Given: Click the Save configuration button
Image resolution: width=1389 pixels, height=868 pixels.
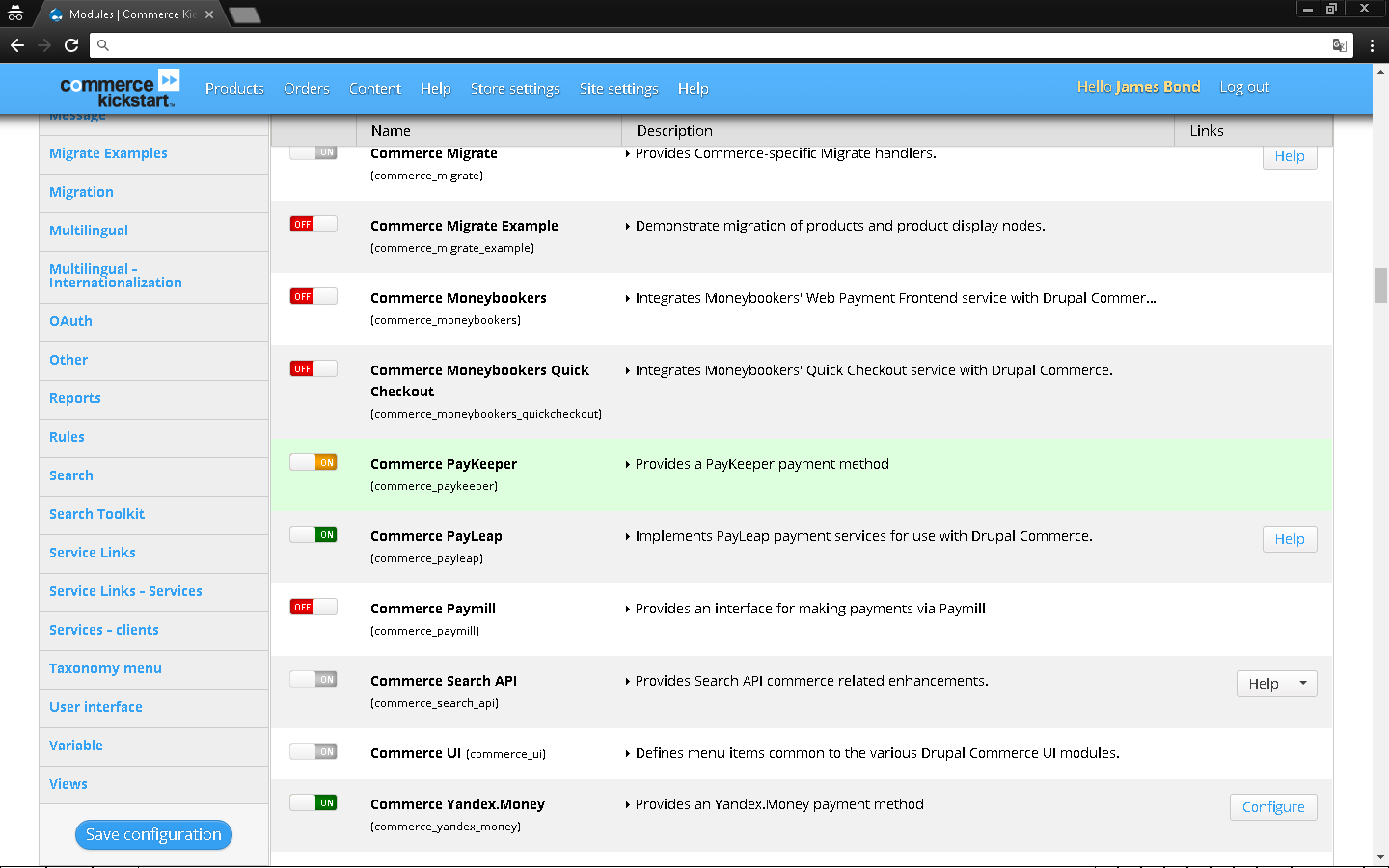Looking at the screenshot, I should (153, 835).
